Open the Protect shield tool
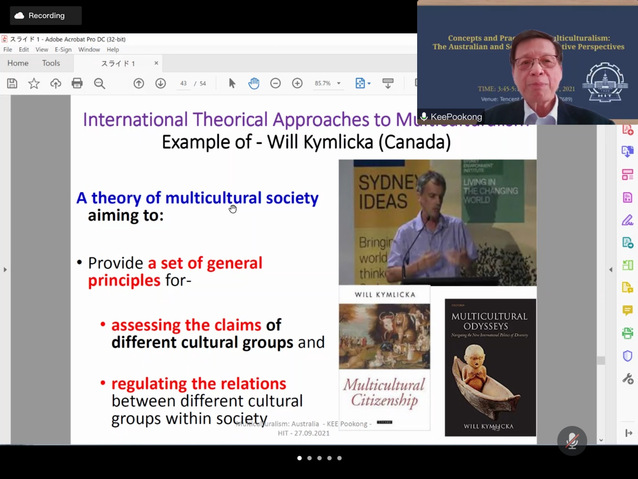The image size is (638, 479). point(627,356)
